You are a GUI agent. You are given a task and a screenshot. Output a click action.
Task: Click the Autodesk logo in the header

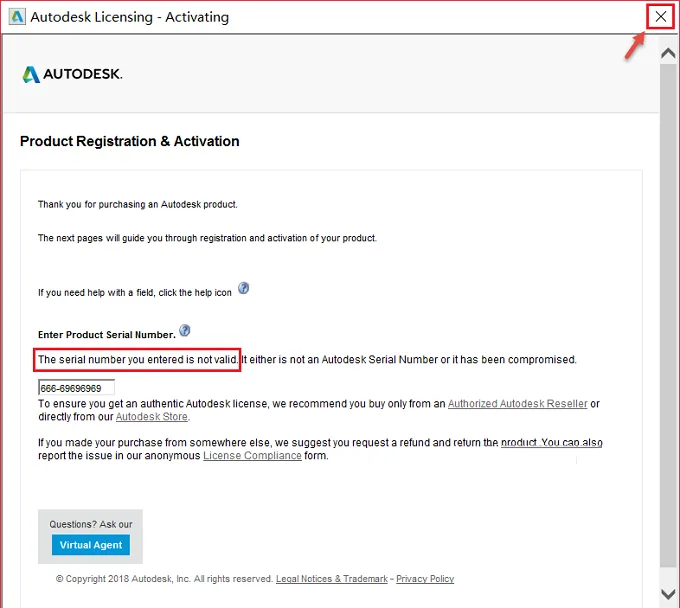(72, 74)
